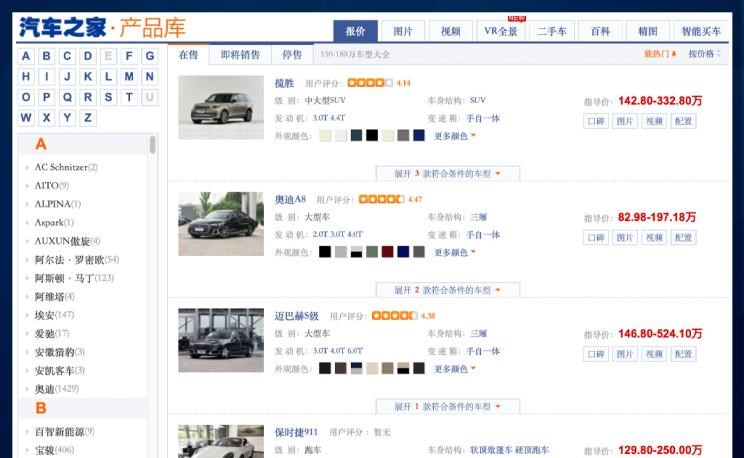This screenshot has width=744, height=458.
Task: Open the 精图 tab
Action: (648, 31)
